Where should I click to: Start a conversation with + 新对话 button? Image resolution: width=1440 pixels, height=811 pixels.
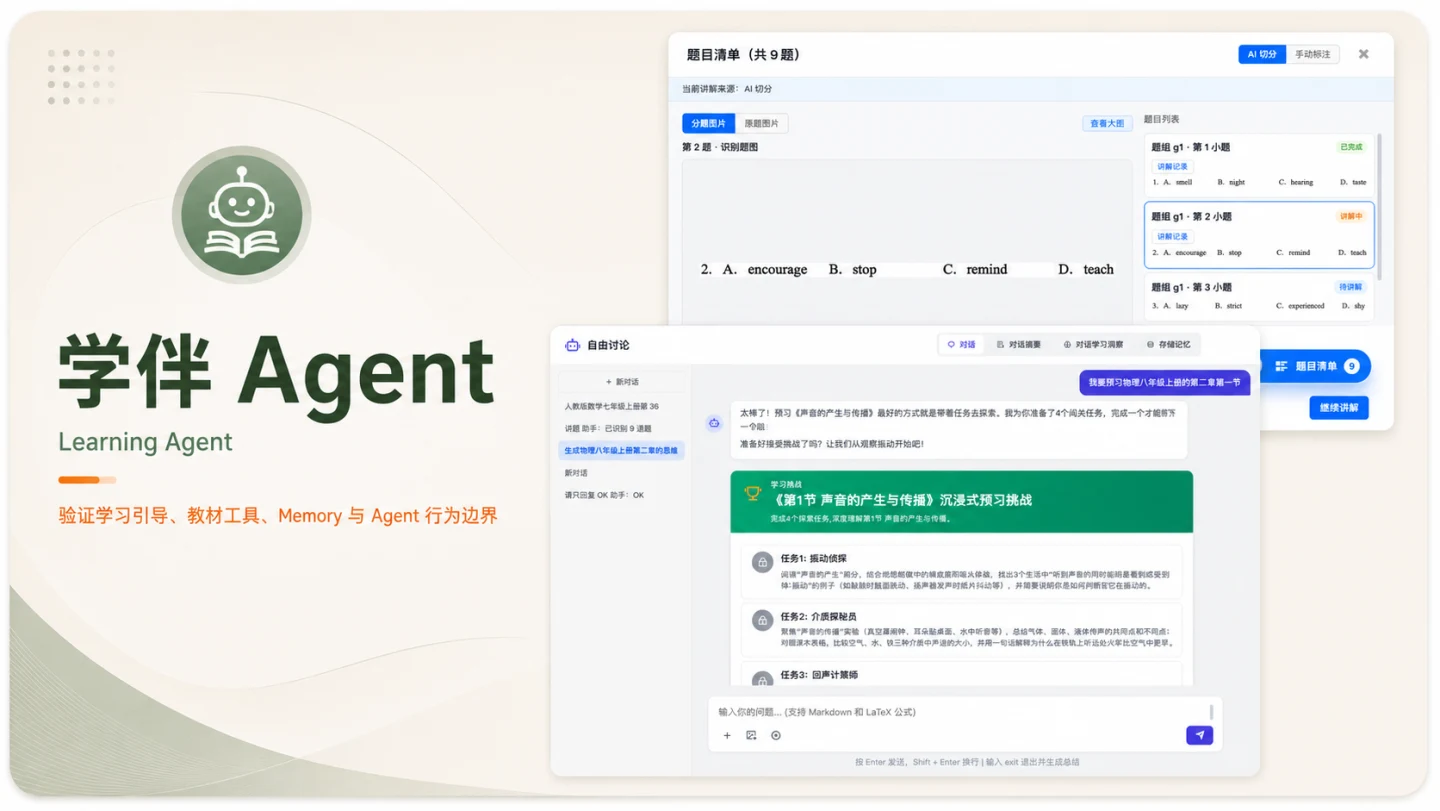point(621,382)
